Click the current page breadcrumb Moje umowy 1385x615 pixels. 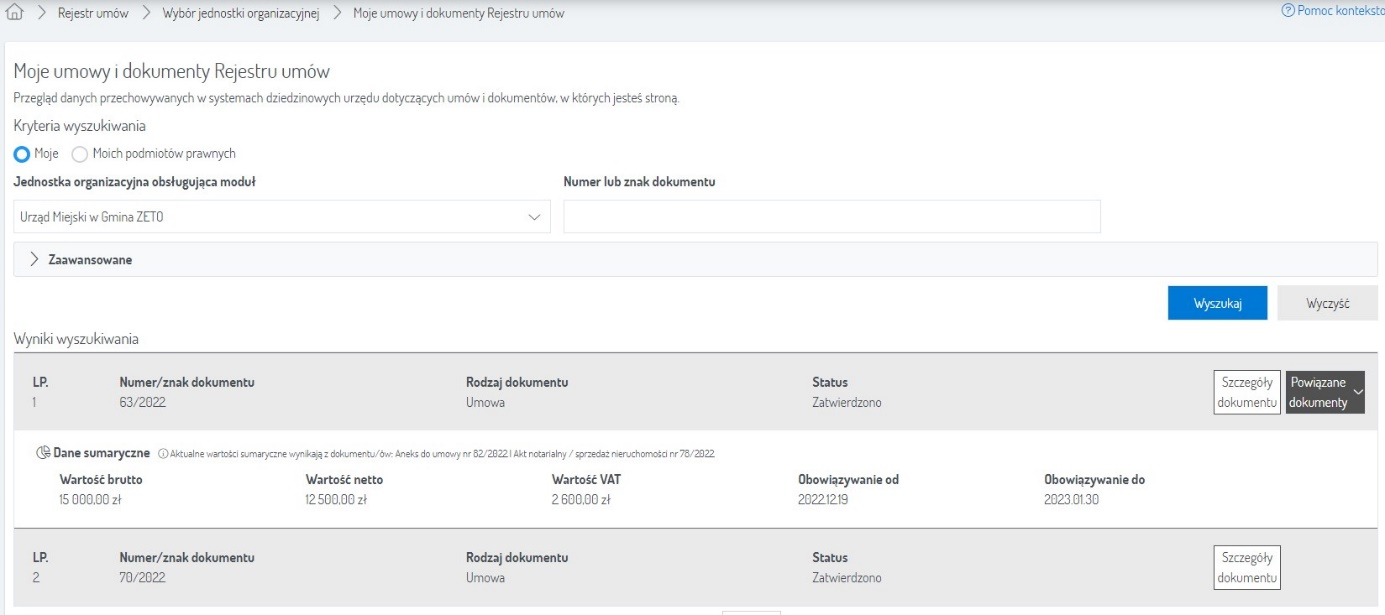tap(458, 14)
